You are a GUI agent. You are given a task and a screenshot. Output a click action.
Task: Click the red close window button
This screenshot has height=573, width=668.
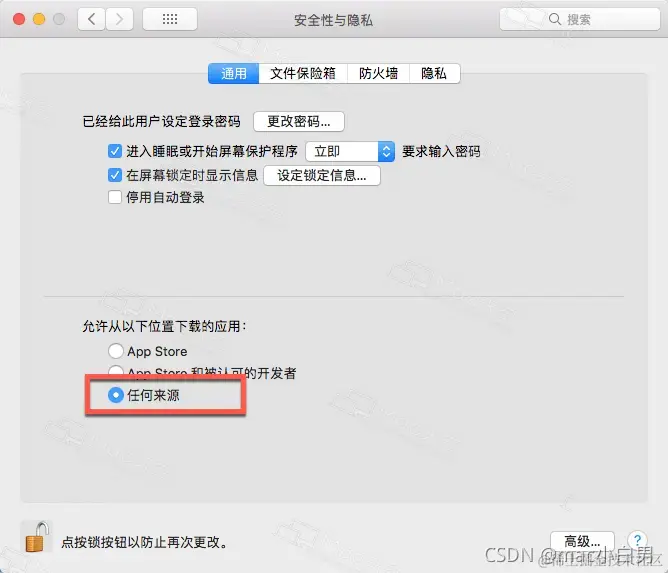click(19, 19)
